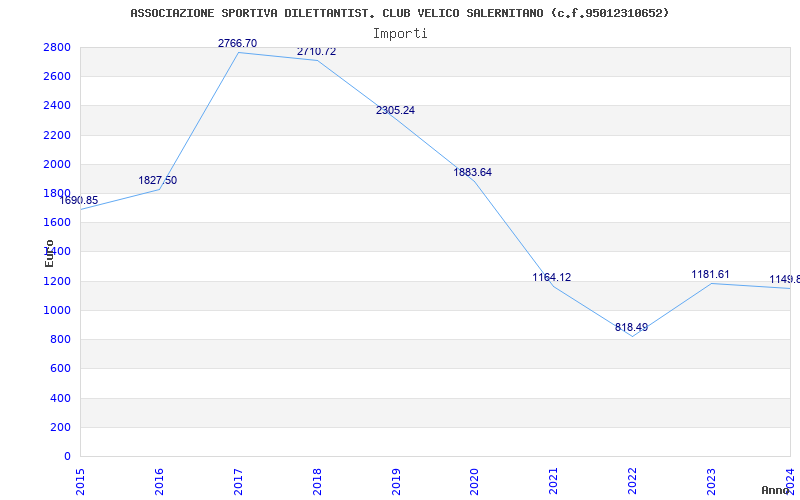Viewport: 800px width, 500px height.
Task: Click the 2710.72 data label
Action: pos(316,52)
